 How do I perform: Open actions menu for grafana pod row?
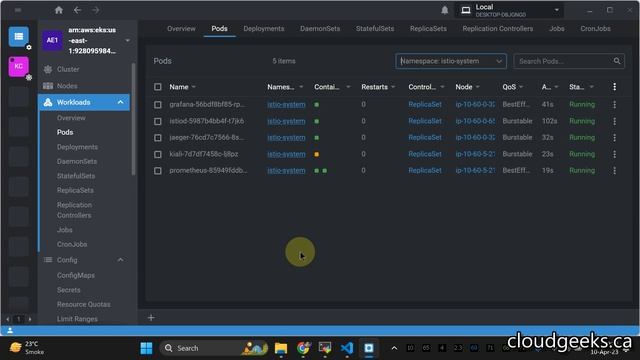coord(614,104)
